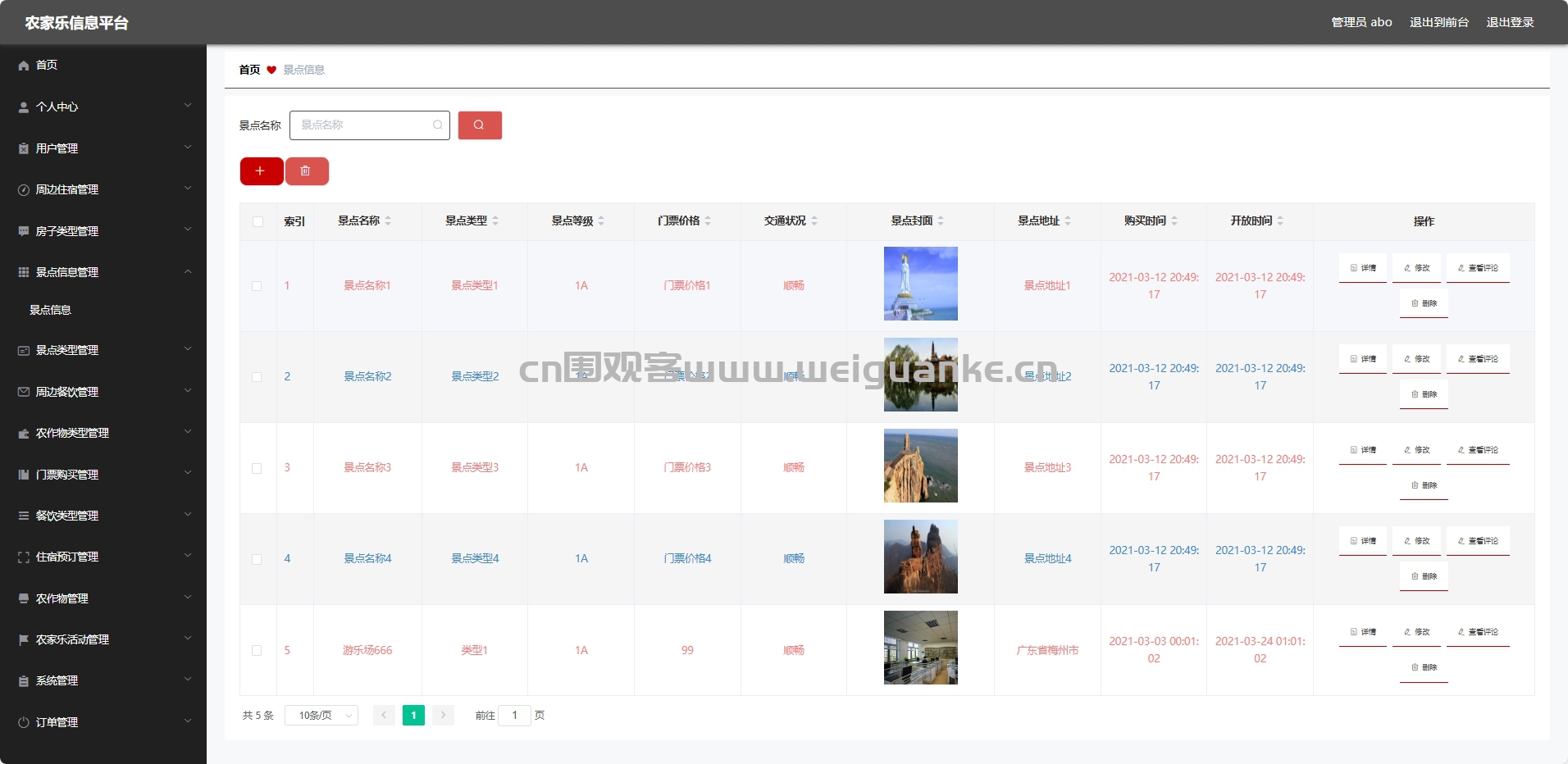
Task: Open the 10条/页 page size dropdown
Action: click(321, 716)
